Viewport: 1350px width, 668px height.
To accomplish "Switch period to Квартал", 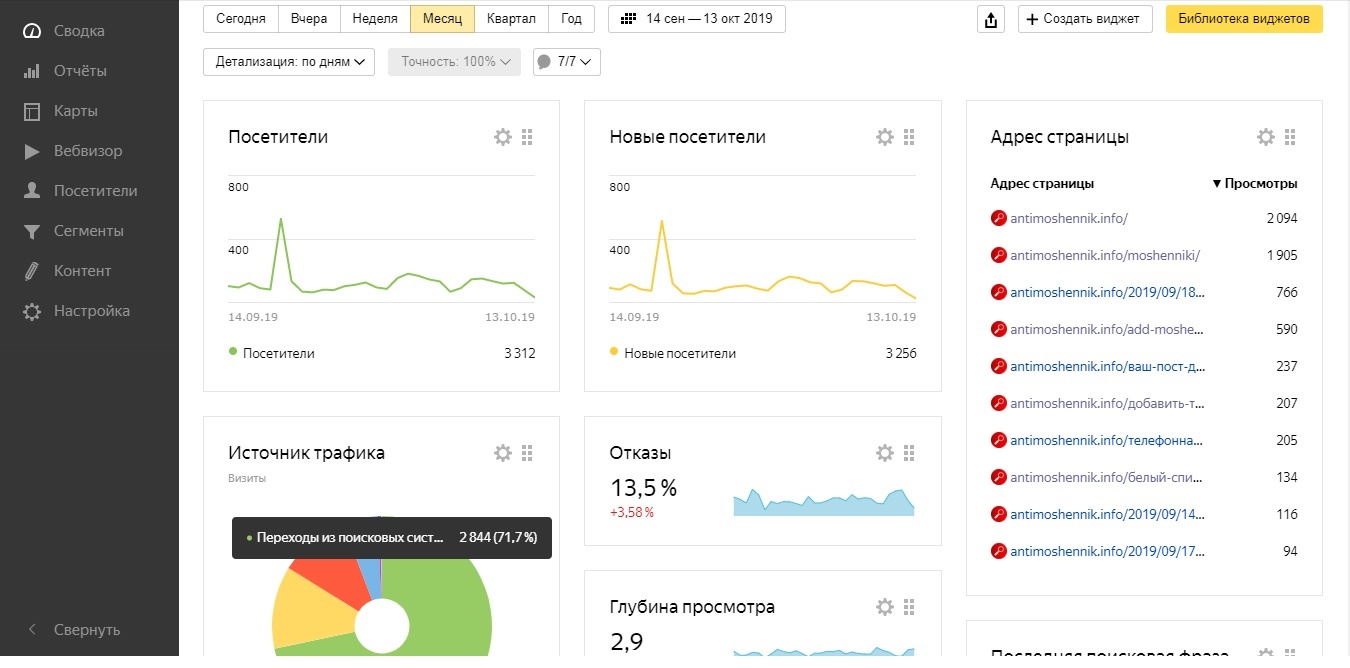I will coord(511,19).
